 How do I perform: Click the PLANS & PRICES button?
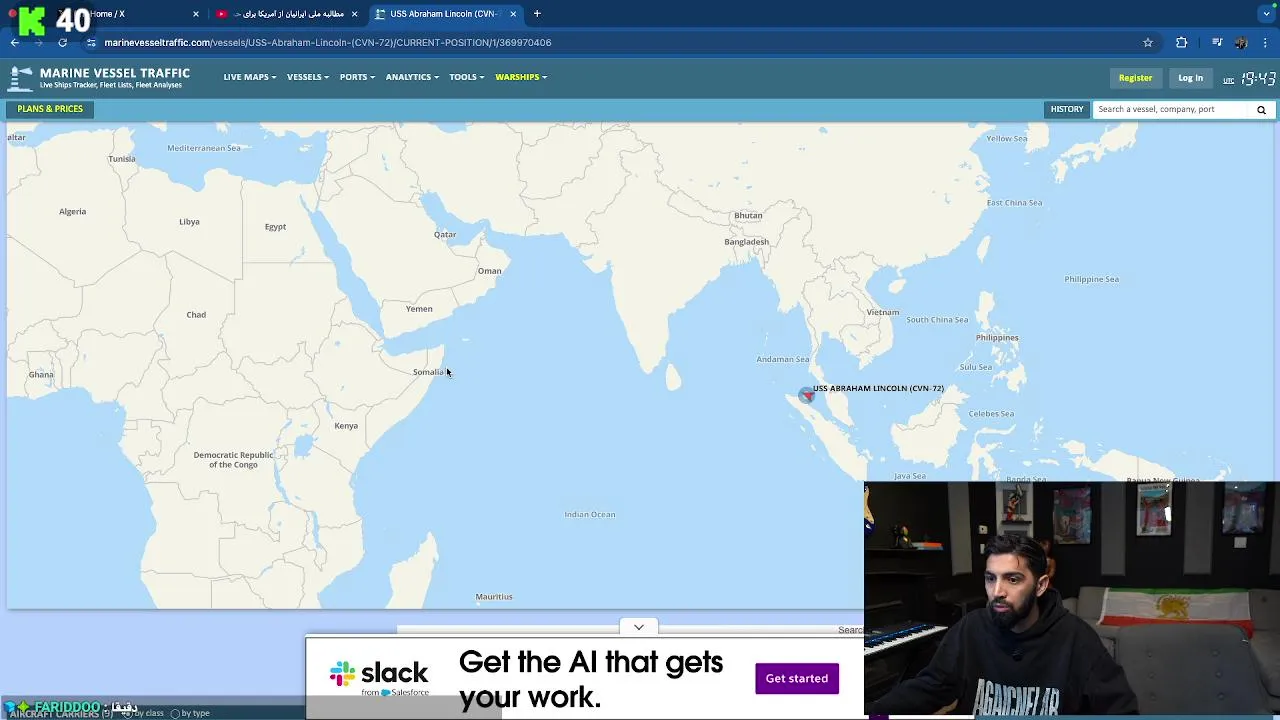point(50,109)
